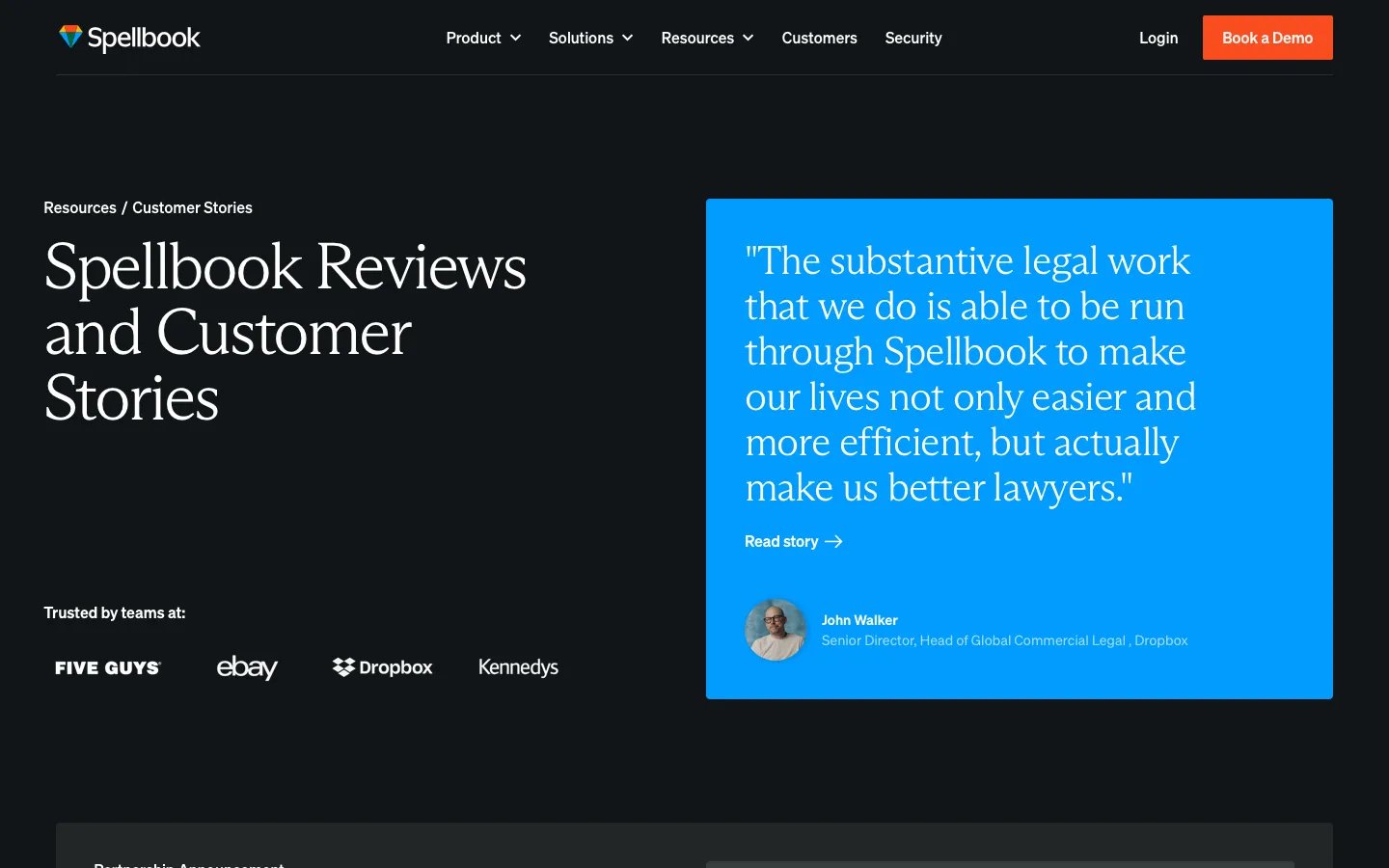Click John Walker's profile photo
The height and width of the screenshot is (868, 1389).
tap(776, 630)
